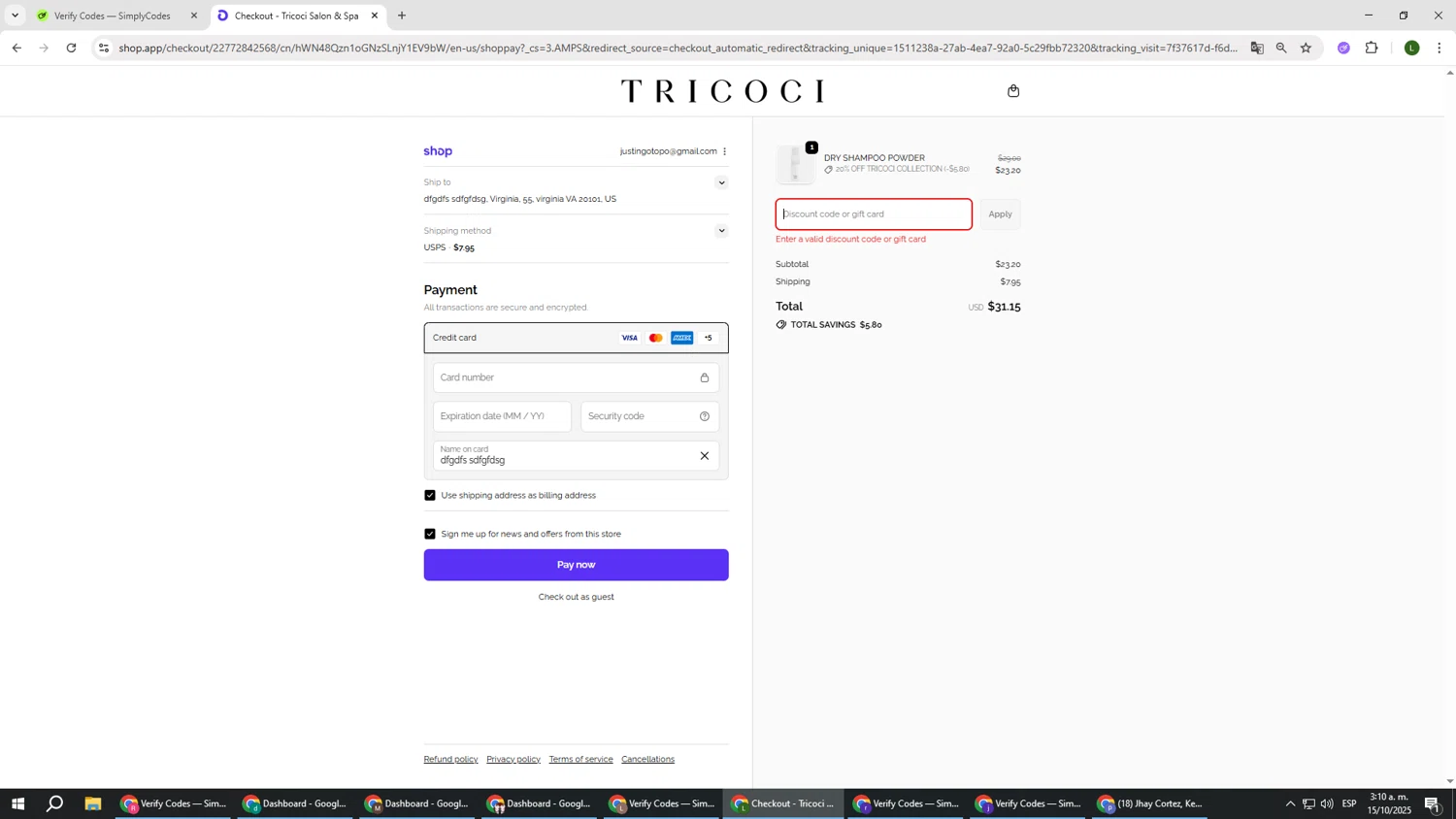The height and width of the screenshot is (819, 1456).
Task: Switch to first Dashboard - Google taskbar window
Action: [295, 803]
